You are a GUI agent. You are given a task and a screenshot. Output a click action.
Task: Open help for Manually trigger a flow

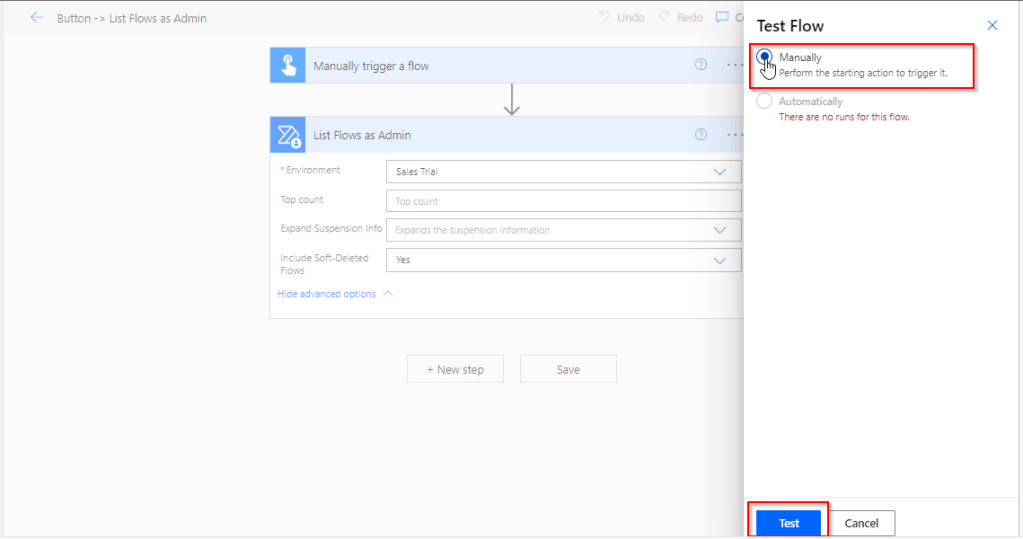[701, 65]
